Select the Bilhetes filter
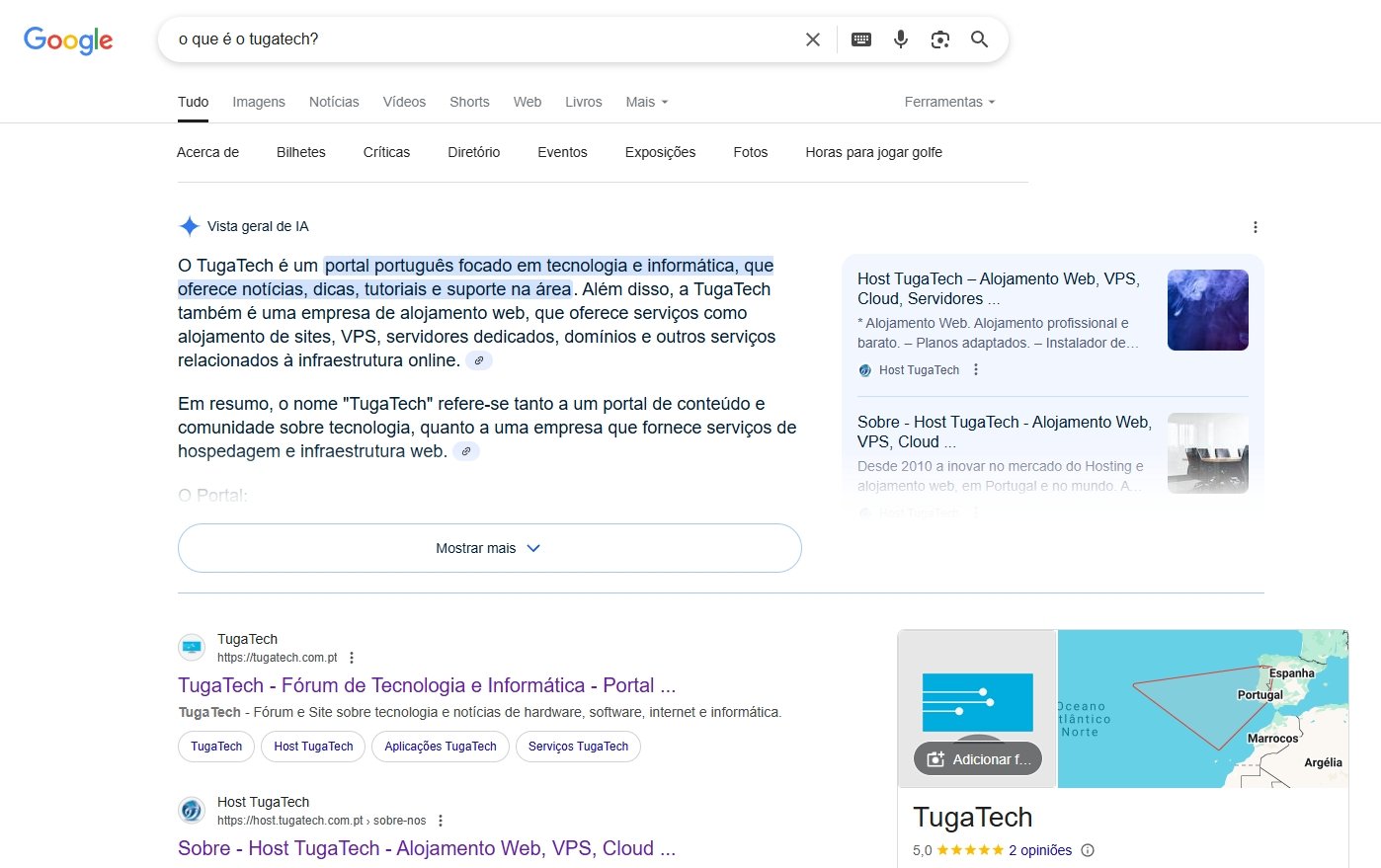The image size is (1381, 868). click(301, 152)
